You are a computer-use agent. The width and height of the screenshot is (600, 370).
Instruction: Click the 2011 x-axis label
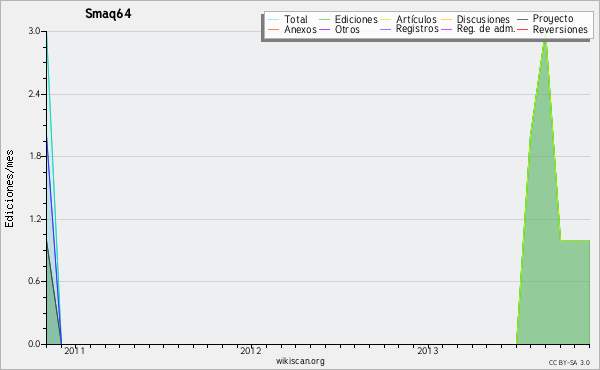click(75, 351)
